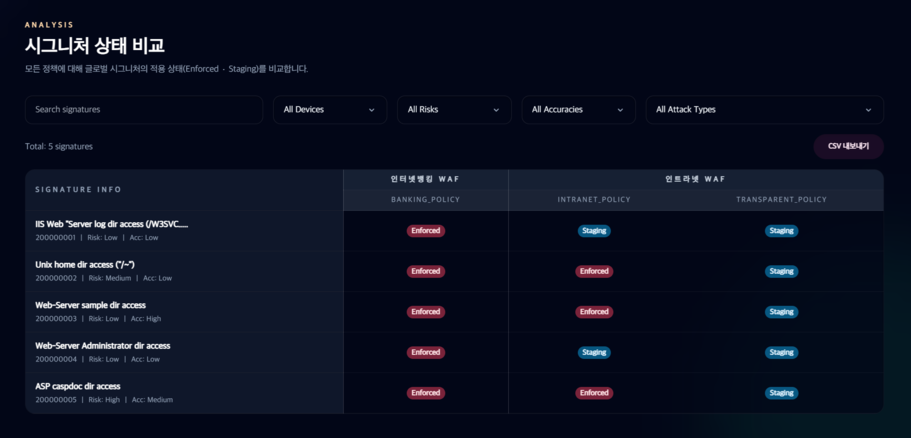Open the All Accuracies dropdown

click(578, 110)
